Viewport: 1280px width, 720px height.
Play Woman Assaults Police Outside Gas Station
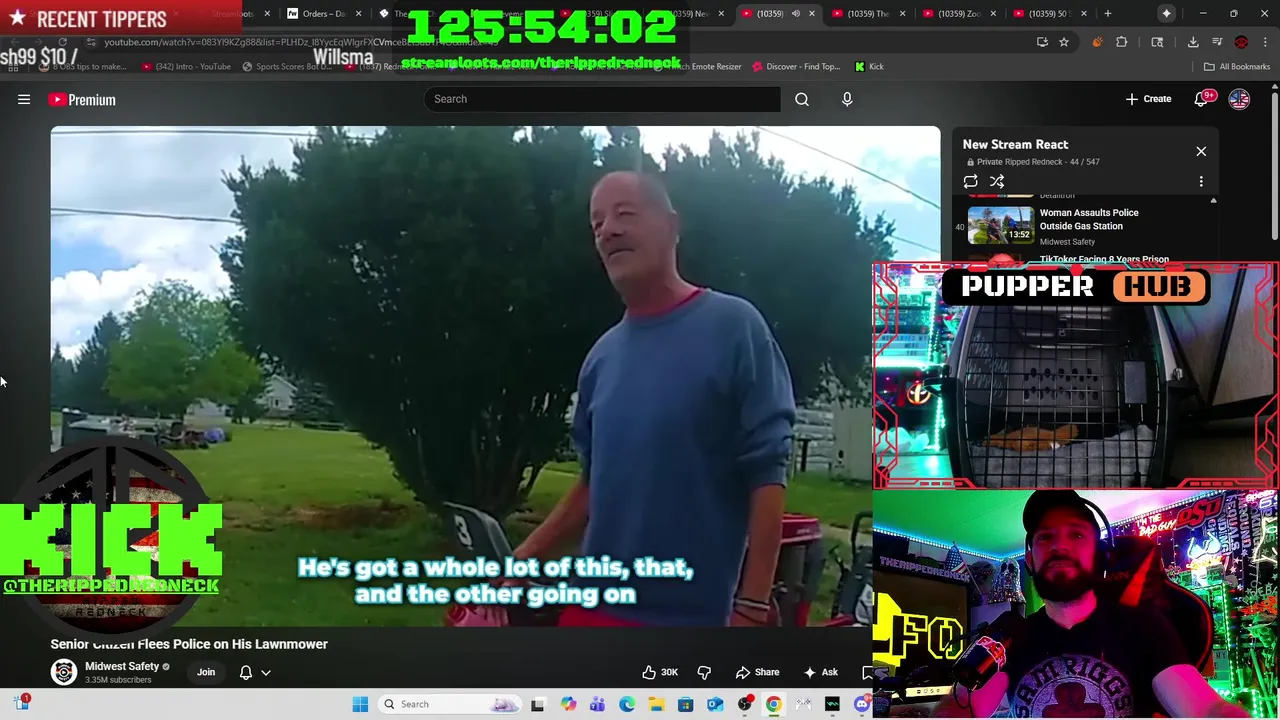[x=1000, y=226]
